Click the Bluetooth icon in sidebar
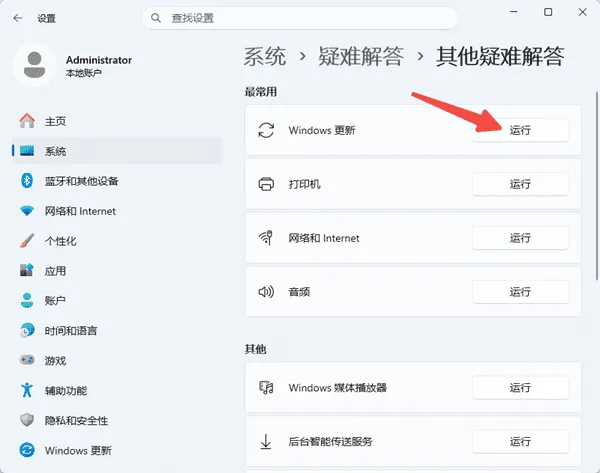The image size is (600, 473). [27, 181]
